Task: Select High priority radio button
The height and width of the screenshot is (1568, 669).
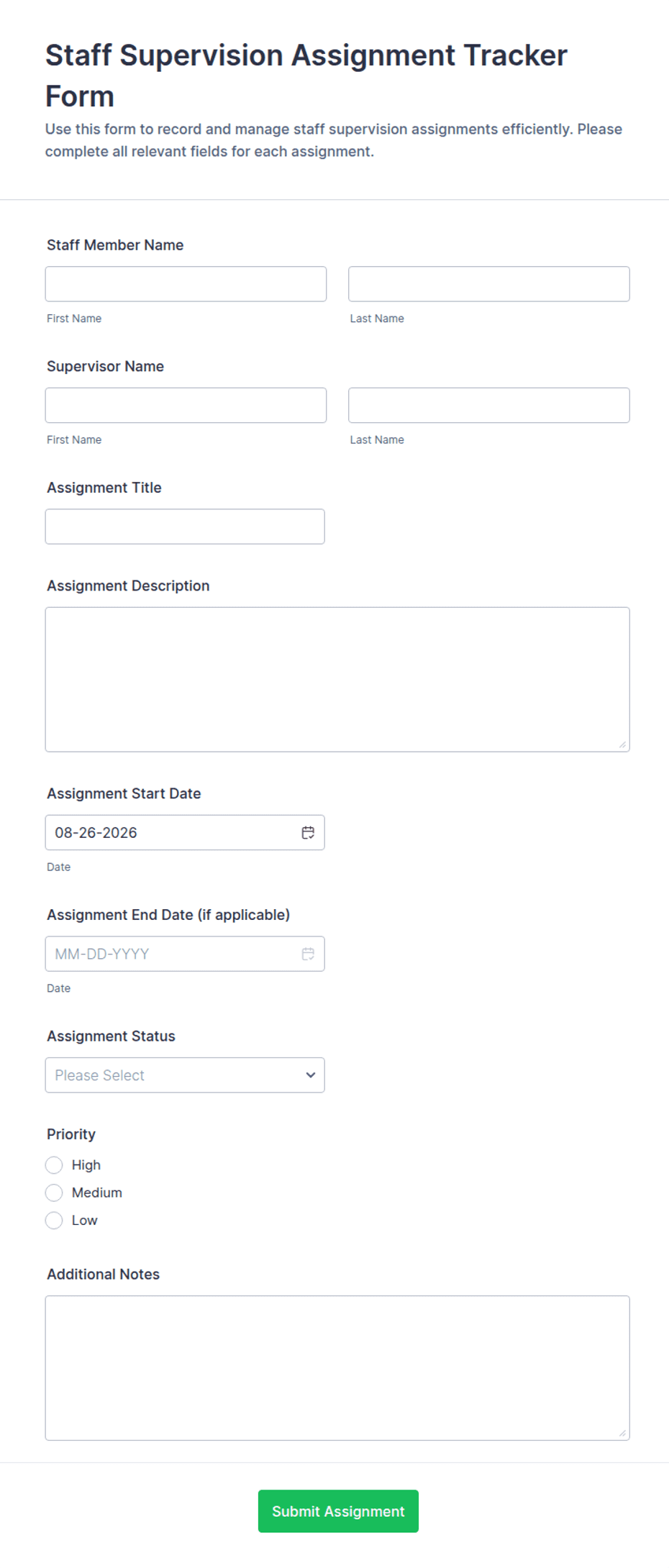Action: [54, 1165]
